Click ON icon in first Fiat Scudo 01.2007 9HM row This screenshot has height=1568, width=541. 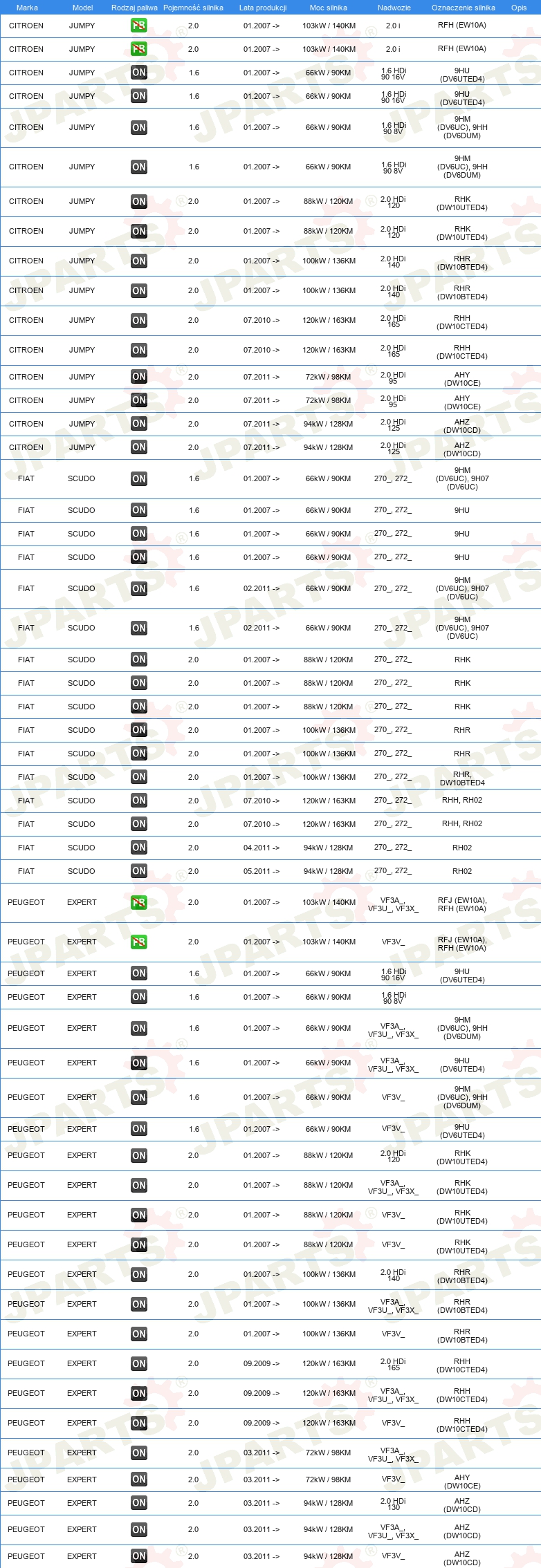click(x=139, y=478)
